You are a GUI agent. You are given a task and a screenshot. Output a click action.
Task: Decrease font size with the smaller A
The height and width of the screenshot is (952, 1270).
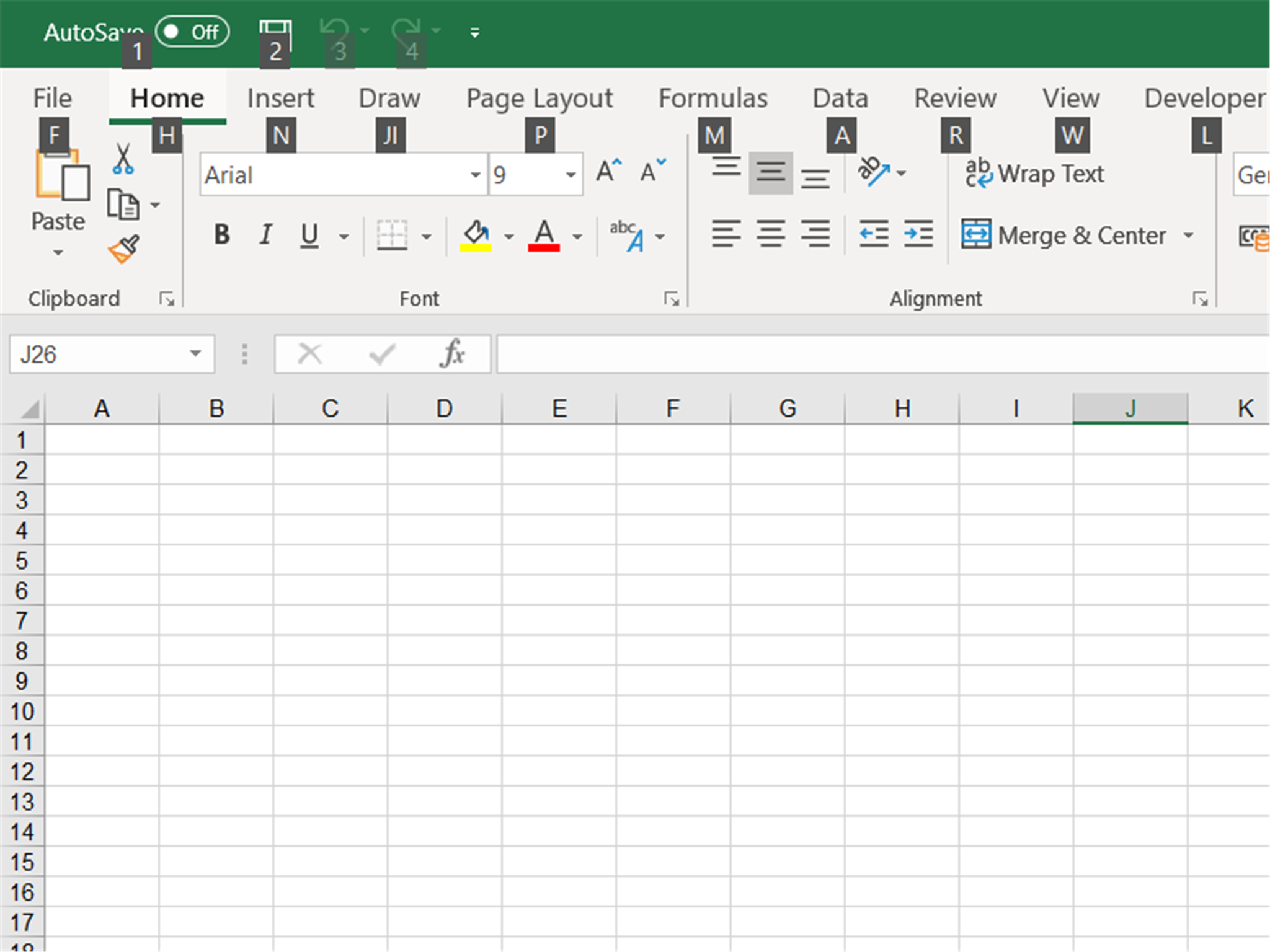click(x=653, y=170)
